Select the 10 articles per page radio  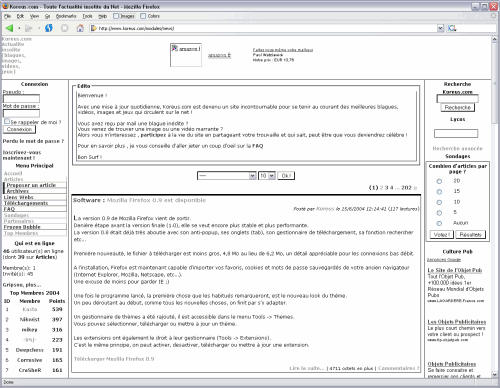click(439, 202)
